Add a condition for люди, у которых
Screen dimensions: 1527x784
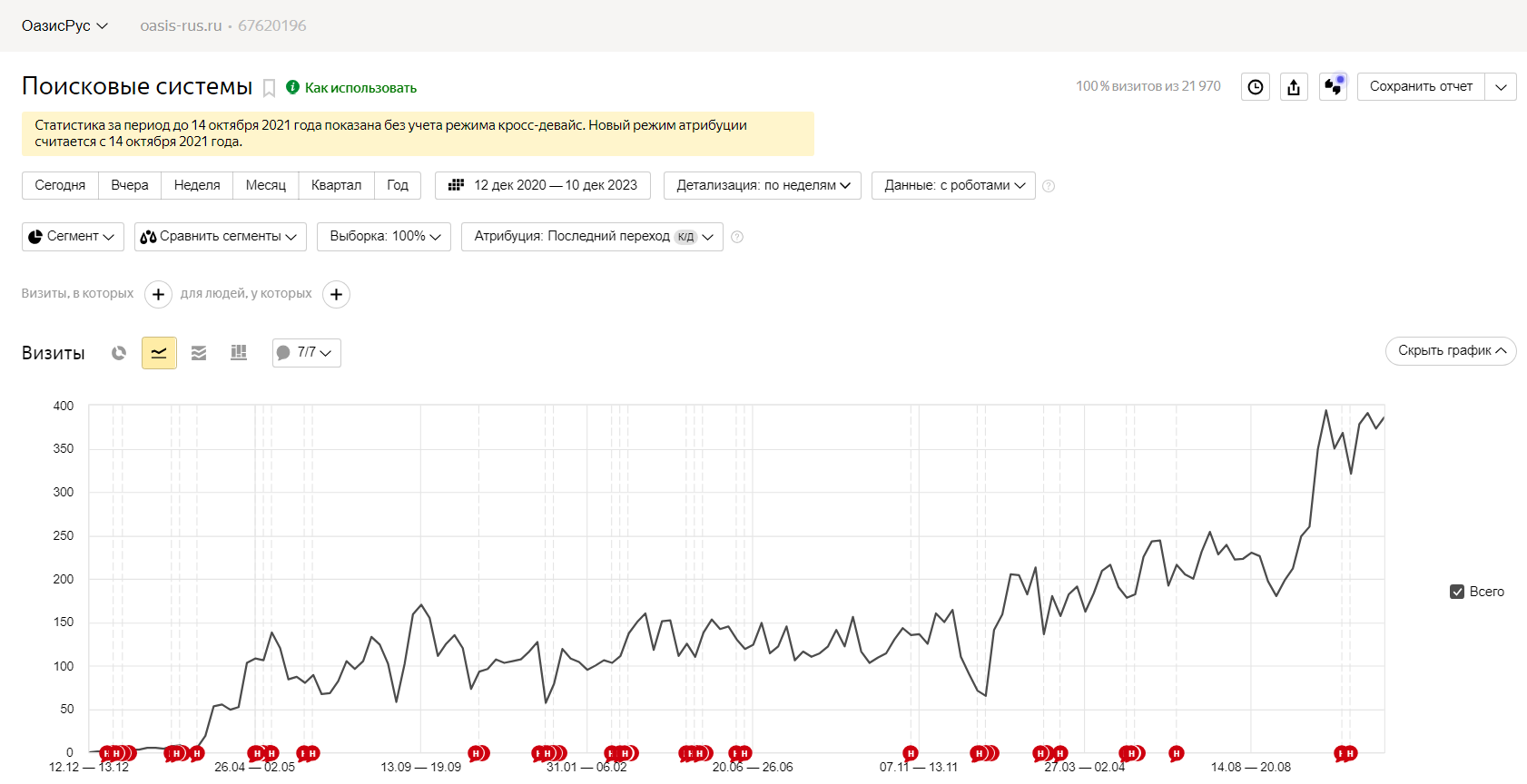(336, 294)
